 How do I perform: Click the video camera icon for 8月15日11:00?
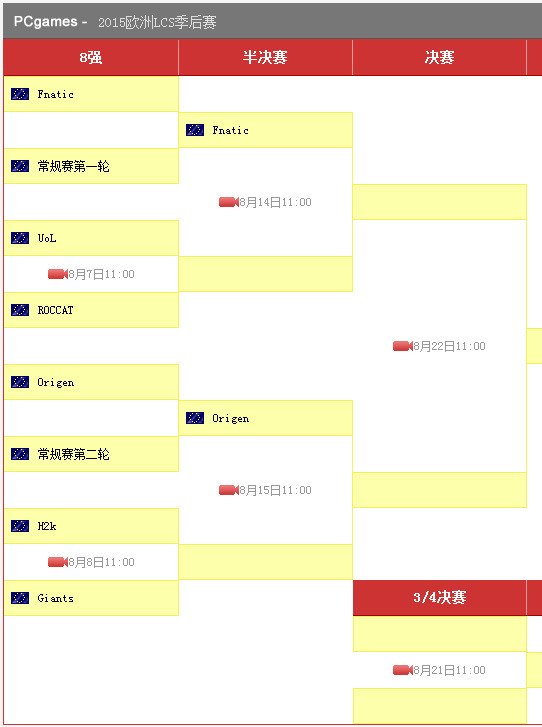(229, 490)
